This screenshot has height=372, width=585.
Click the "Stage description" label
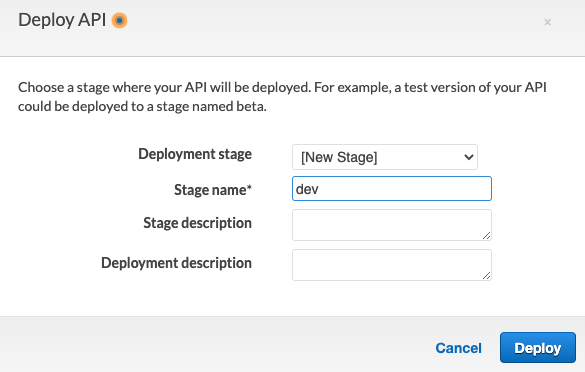(197, 223)
